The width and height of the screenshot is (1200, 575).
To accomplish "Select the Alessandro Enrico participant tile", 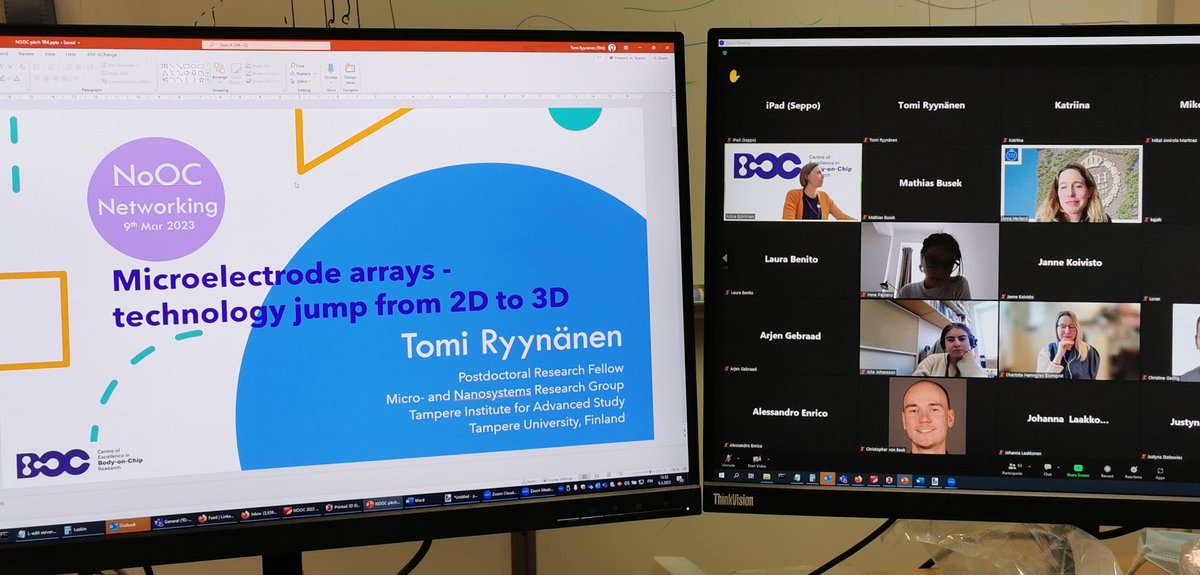I will (x=790, y=412).
